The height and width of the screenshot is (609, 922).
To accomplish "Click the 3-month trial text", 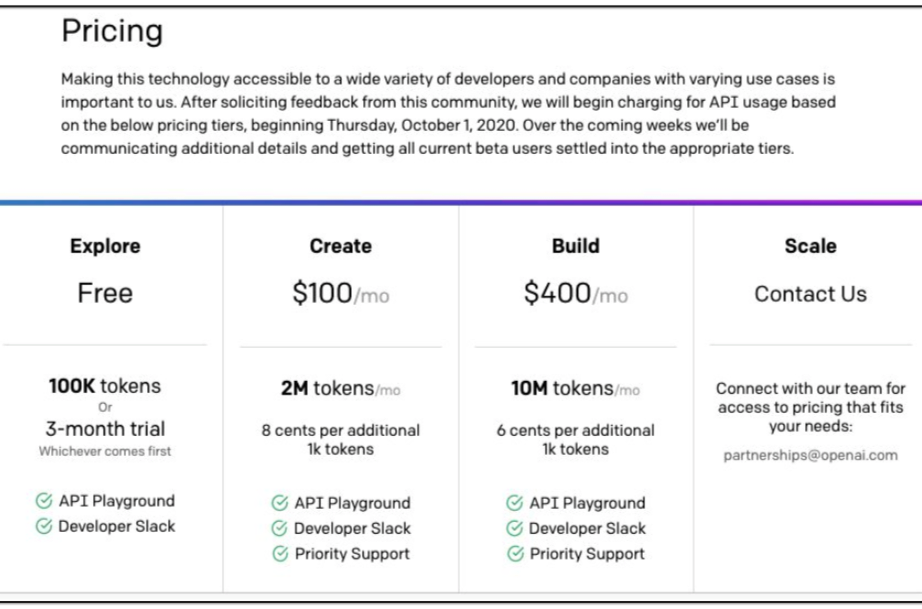I will tap(105, 429).
